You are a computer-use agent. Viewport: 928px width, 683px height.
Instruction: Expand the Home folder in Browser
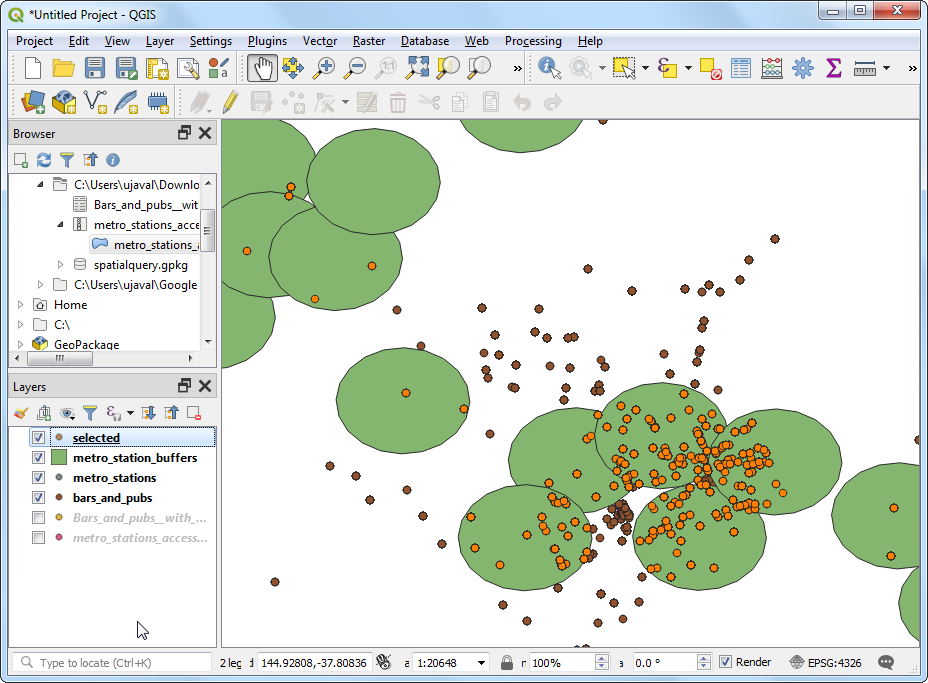pos(20,305)
